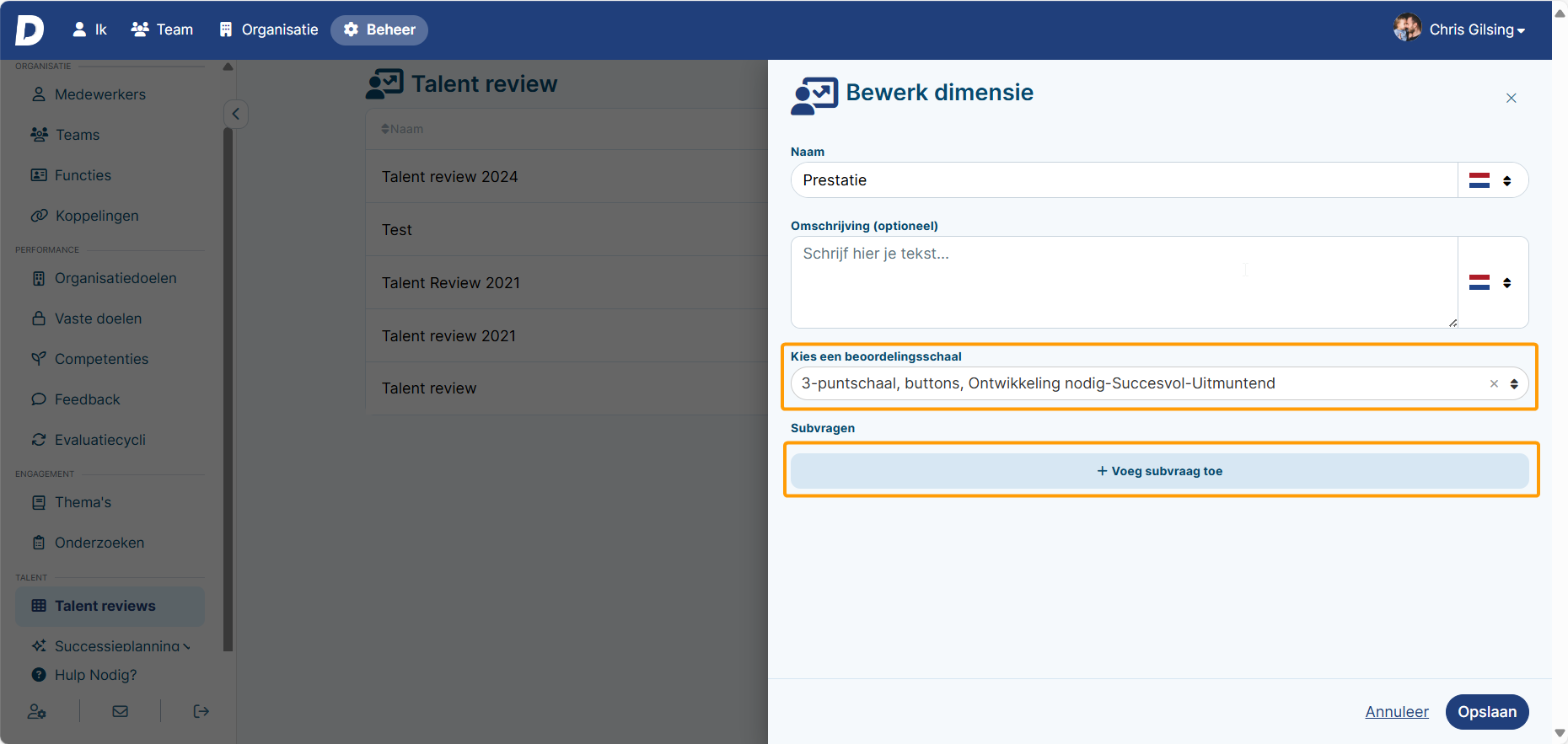The width and height of the screenshot is (1568, 744).
Task: Open the Organisatie menu
Action: tap(268, 29)
